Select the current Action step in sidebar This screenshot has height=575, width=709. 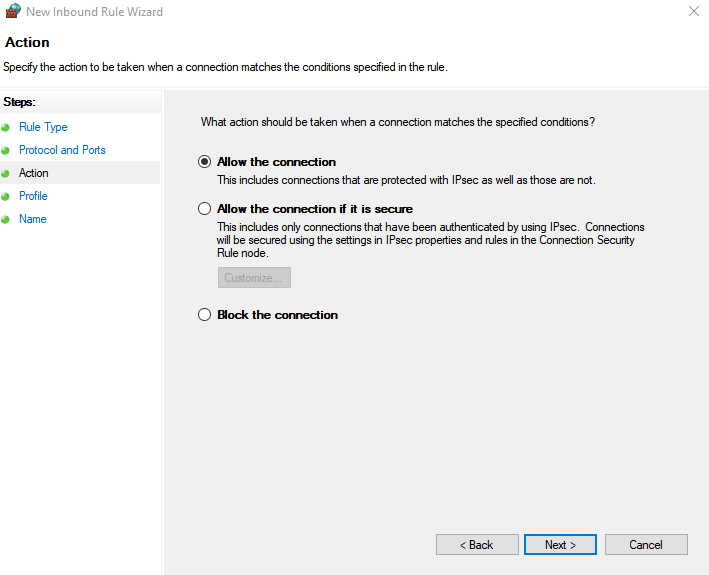pyautogui.click(x=33, y=173)
